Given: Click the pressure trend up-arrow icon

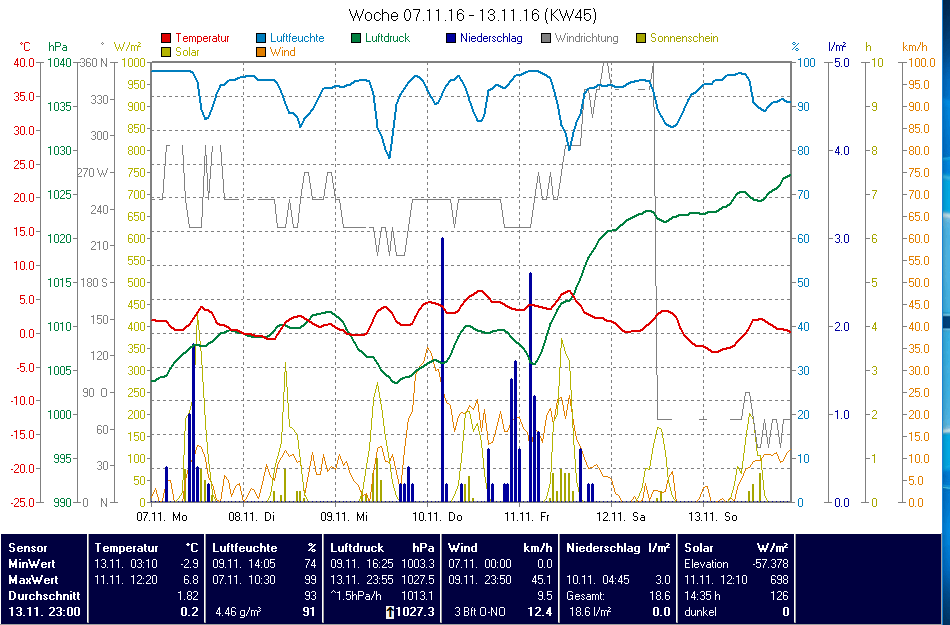Looking at the screenshot, I should tap(389, 612).
